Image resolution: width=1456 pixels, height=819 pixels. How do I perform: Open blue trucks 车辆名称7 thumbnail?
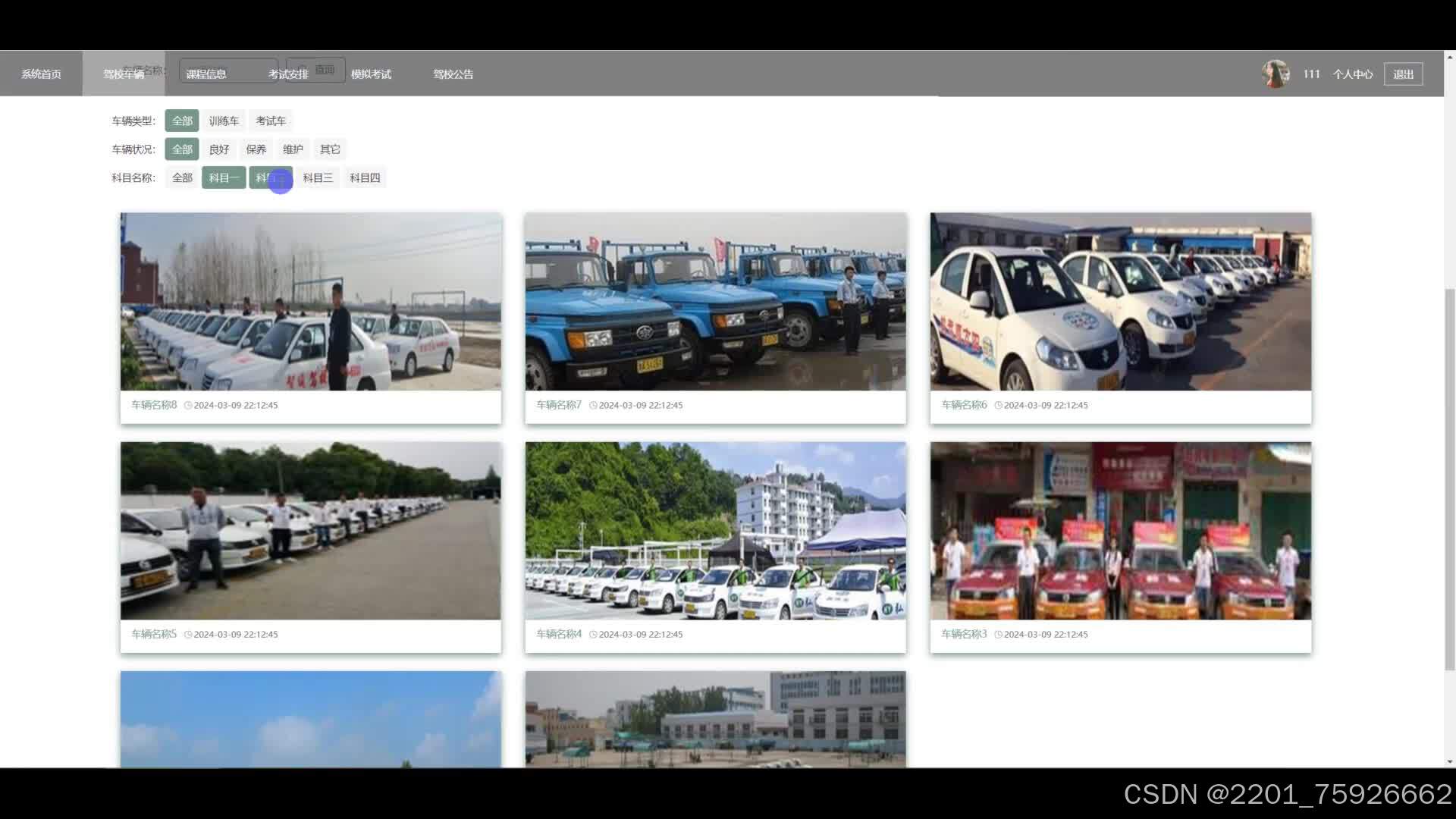(x=715, y=302)
